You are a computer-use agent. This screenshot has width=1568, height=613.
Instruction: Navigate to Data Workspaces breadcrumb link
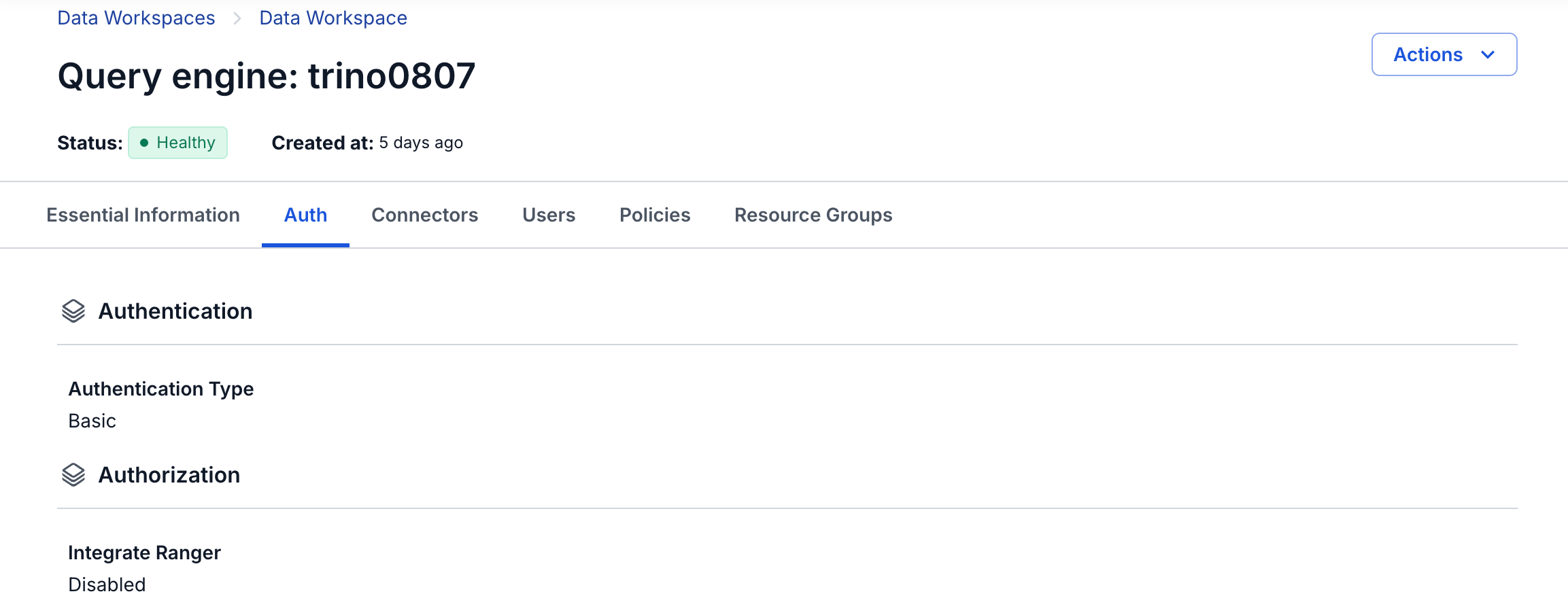coord(136,18)
